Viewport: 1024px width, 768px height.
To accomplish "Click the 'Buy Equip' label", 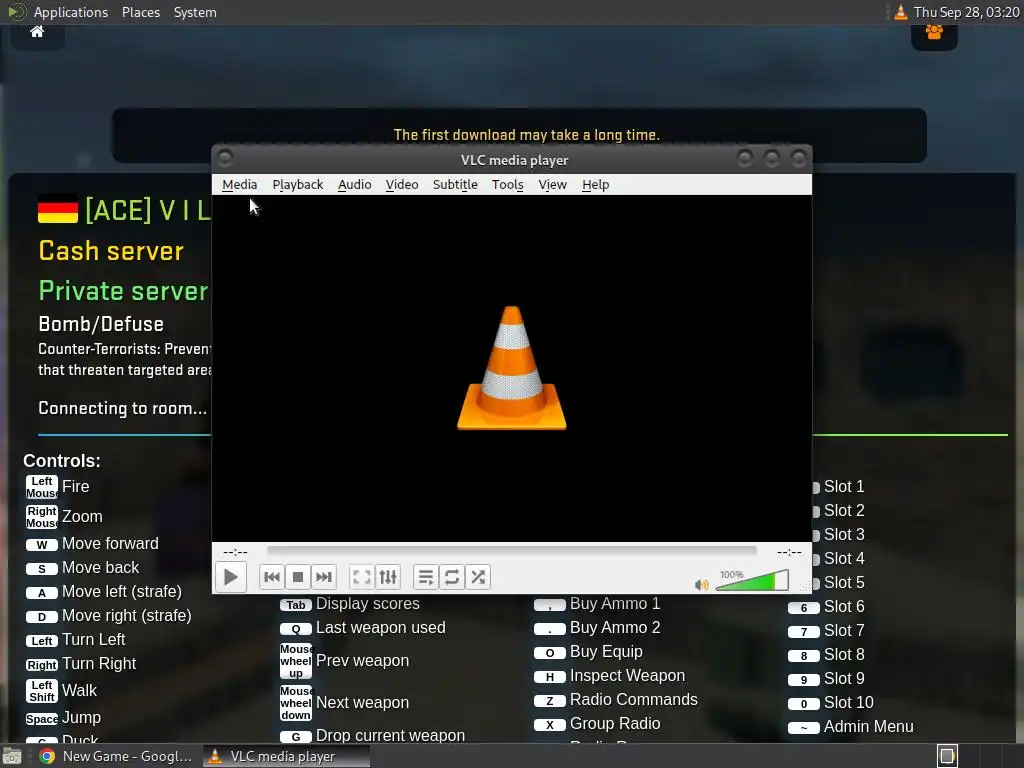I will click(606, 652).
